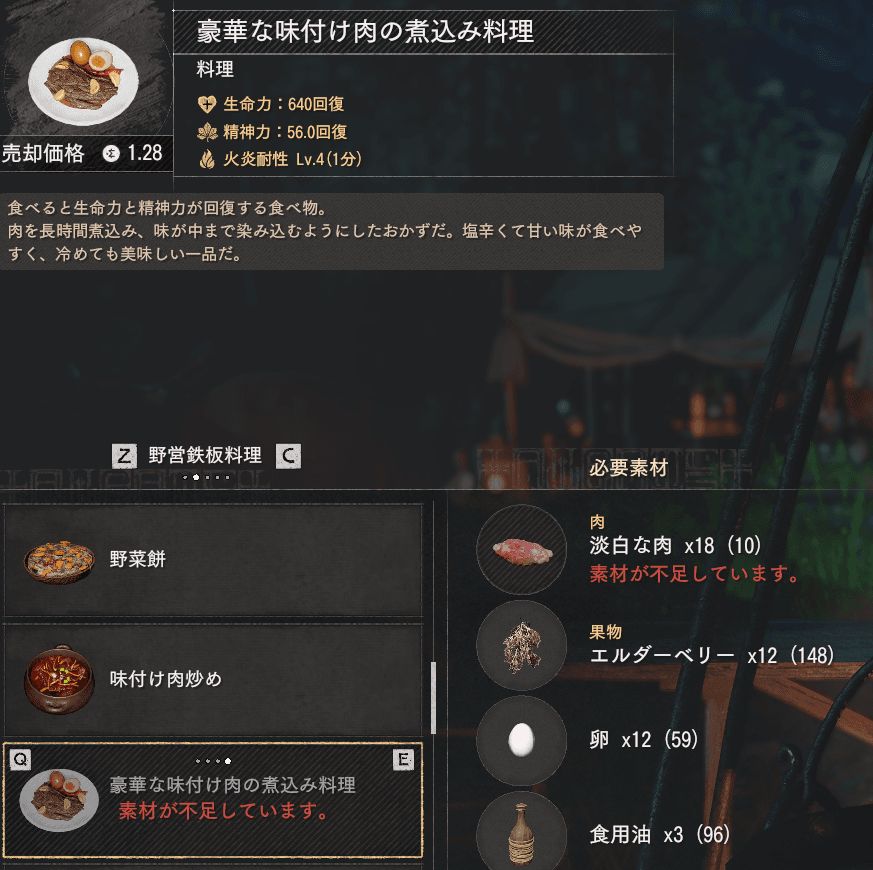Click the page dots under 野営鉄板料理
This screenshot has height=870, width=873.
click(206, 477)
